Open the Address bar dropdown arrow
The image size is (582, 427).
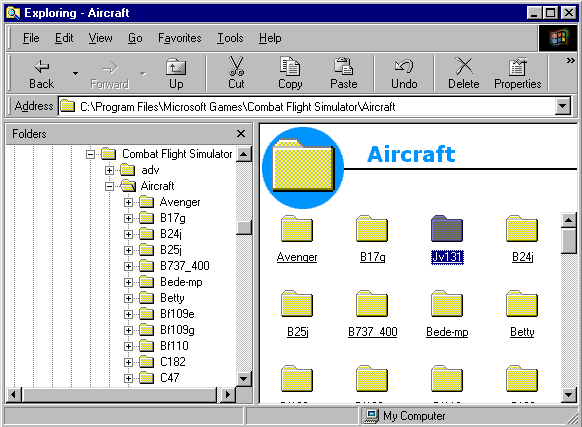tap(563, 107)
